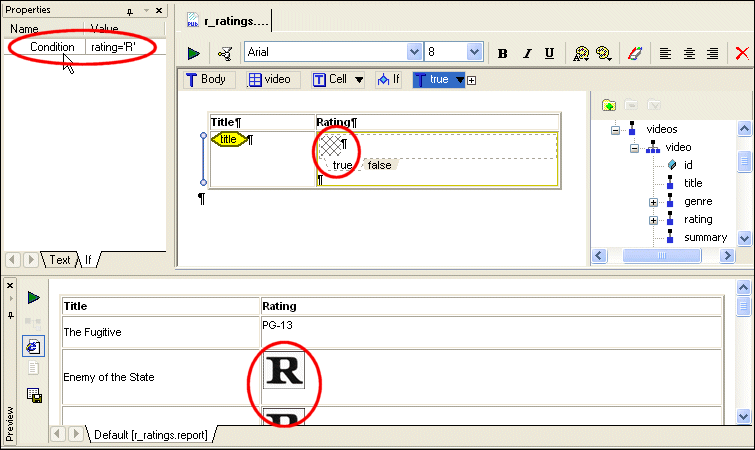This screenshot has width=755, height=450.
Task: Click the green run report button in toolbar
Action: 194,53
